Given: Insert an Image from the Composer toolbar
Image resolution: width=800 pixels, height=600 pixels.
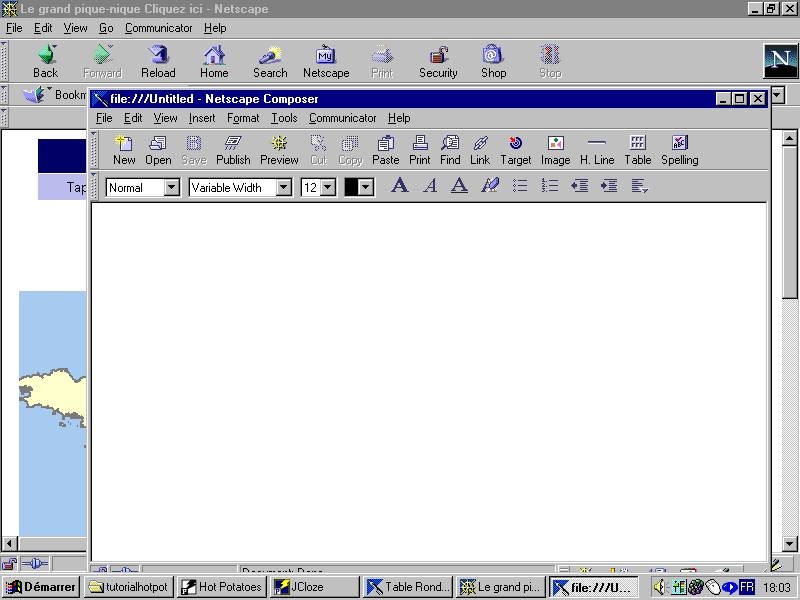Looking at the screenshot, I should pos(556,151).
